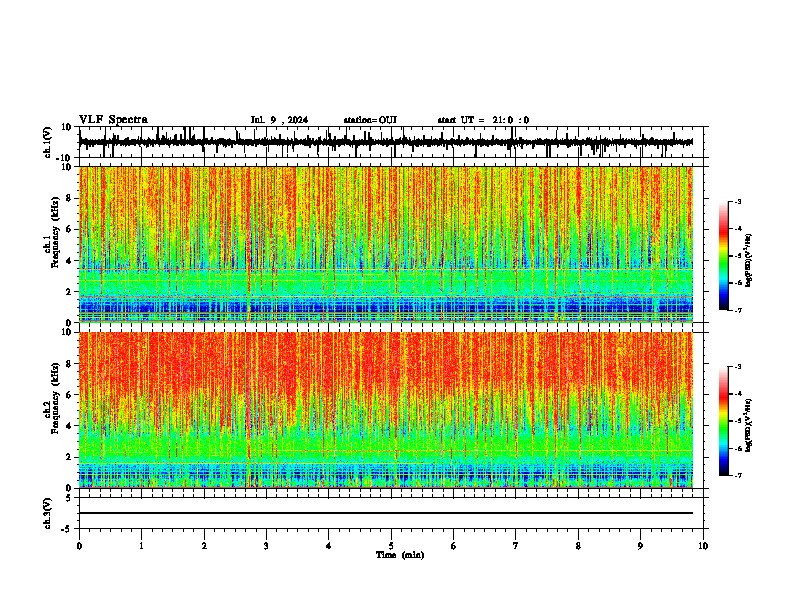Click tick label "0" on the Time axis
Viewport: 792px width, 612px height.
[79, 546]
